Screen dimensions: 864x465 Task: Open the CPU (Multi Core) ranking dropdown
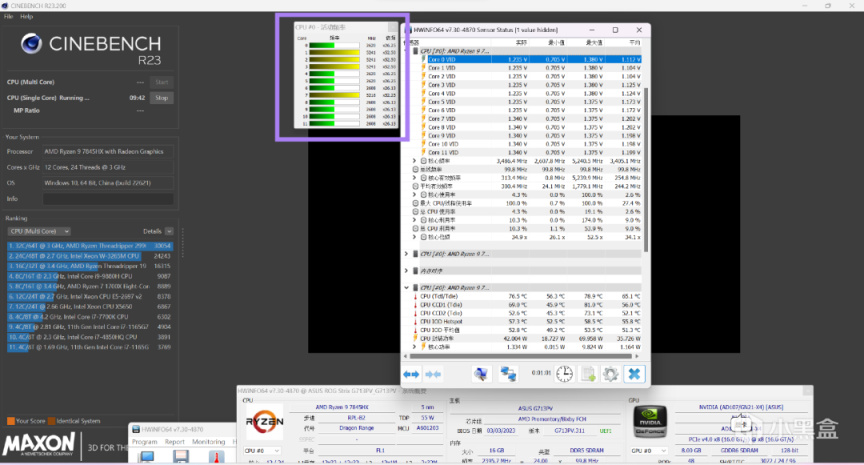(x=39, y=231)
